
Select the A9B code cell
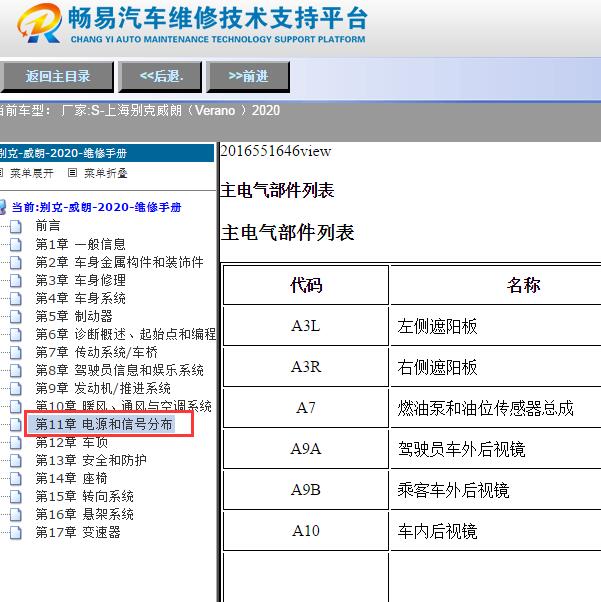point(306,490)
